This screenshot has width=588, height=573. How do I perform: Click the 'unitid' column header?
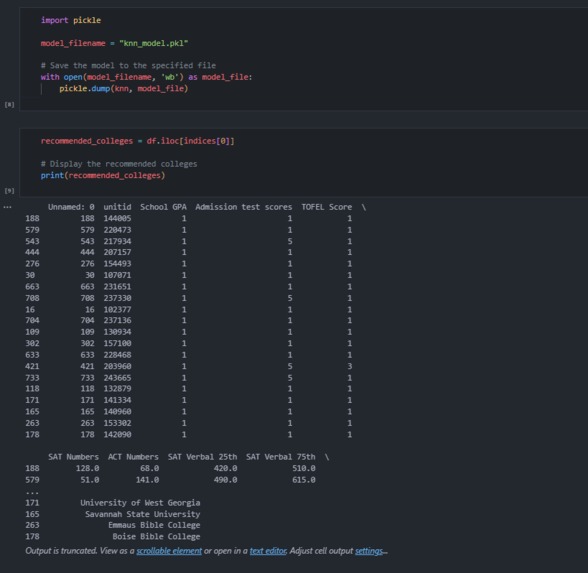click(x=117, y=207)
